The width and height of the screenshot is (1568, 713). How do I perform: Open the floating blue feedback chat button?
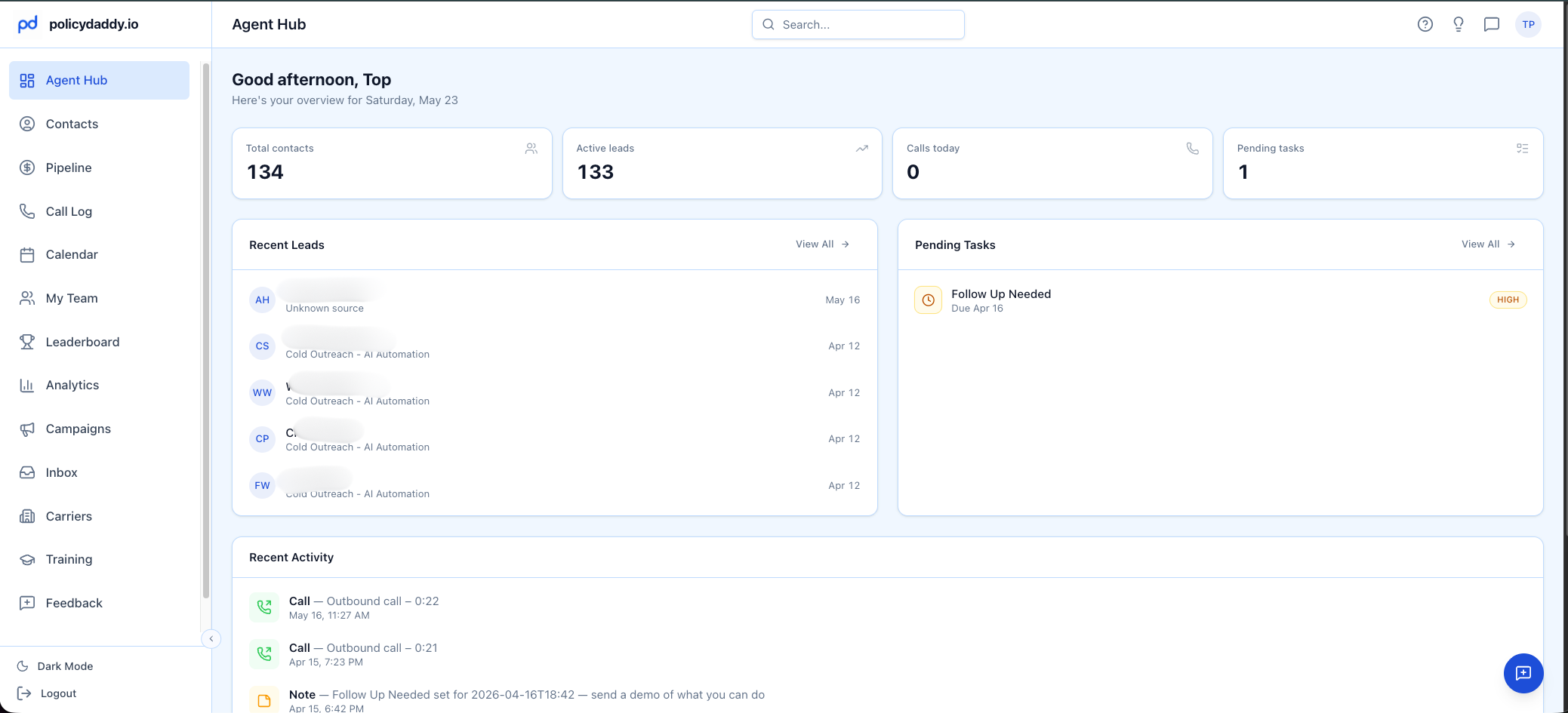pyautogui.click(x=1523, y=673)
